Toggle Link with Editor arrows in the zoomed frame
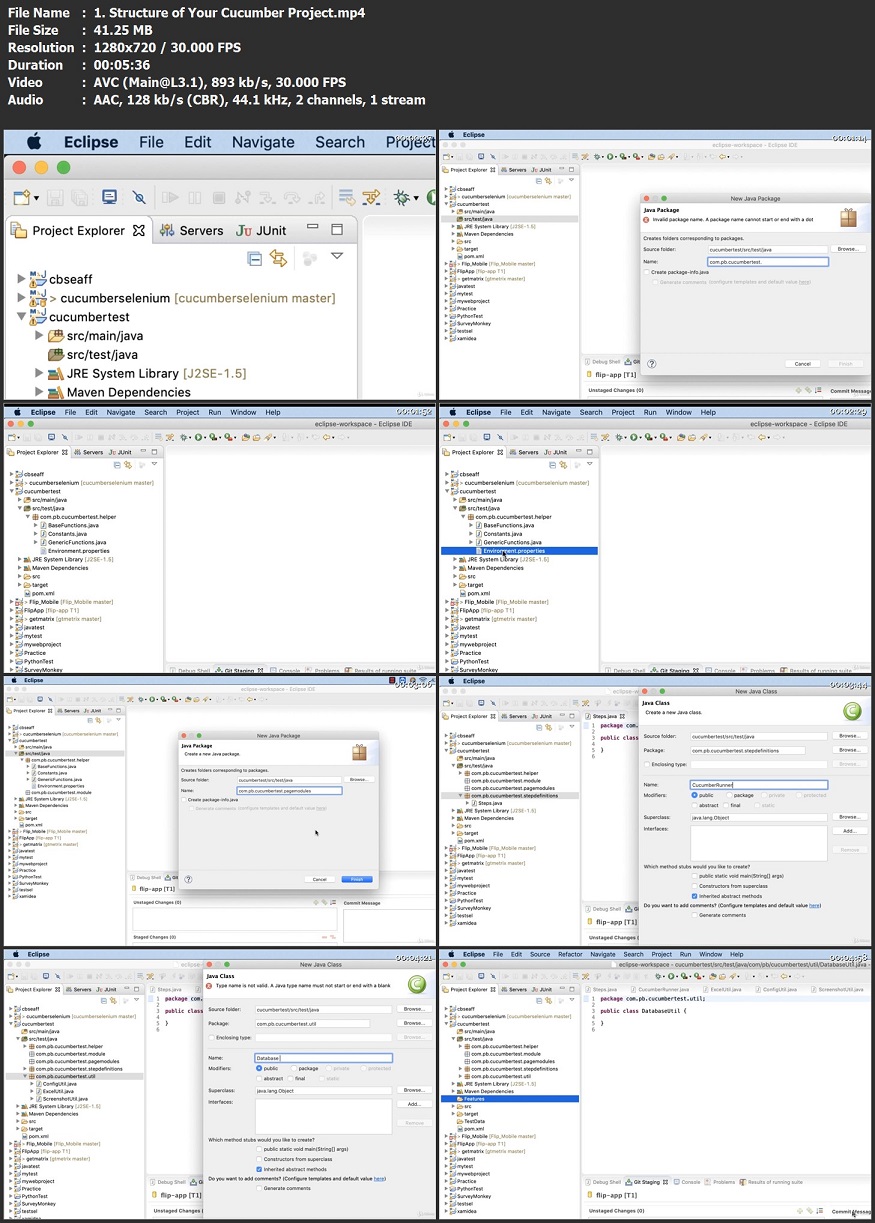Viewport: 875px width, 1223px height. point(278,259)
